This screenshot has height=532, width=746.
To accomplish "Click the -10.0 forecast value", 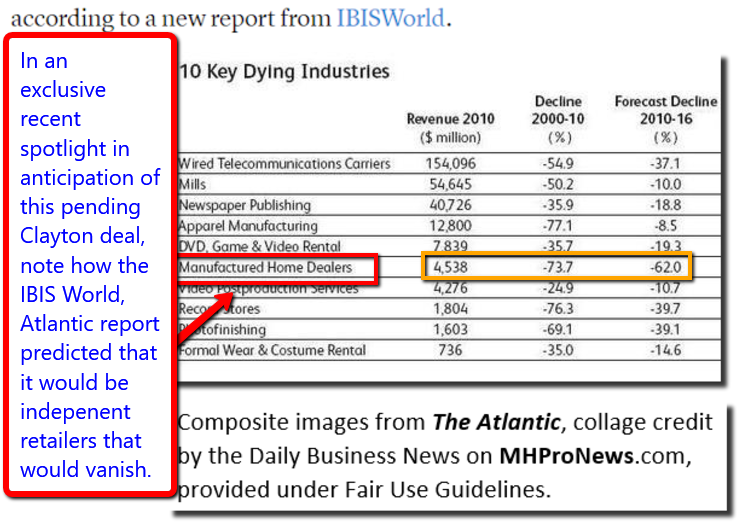I will [x=666, y=185].
